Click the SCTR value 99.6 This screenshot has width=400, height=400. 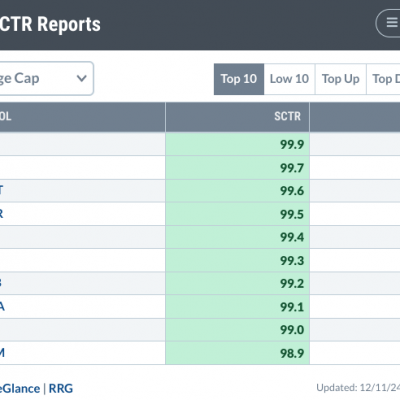[x=292, y=191]
